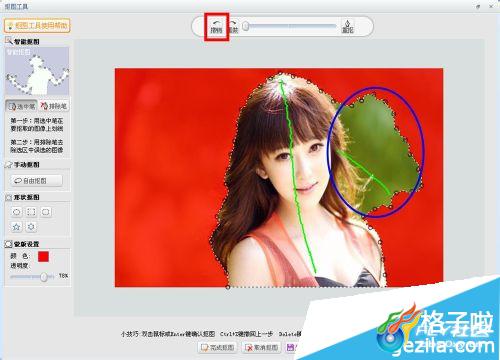Open the 抠图工具使用帮助 help button

[37, 26]
